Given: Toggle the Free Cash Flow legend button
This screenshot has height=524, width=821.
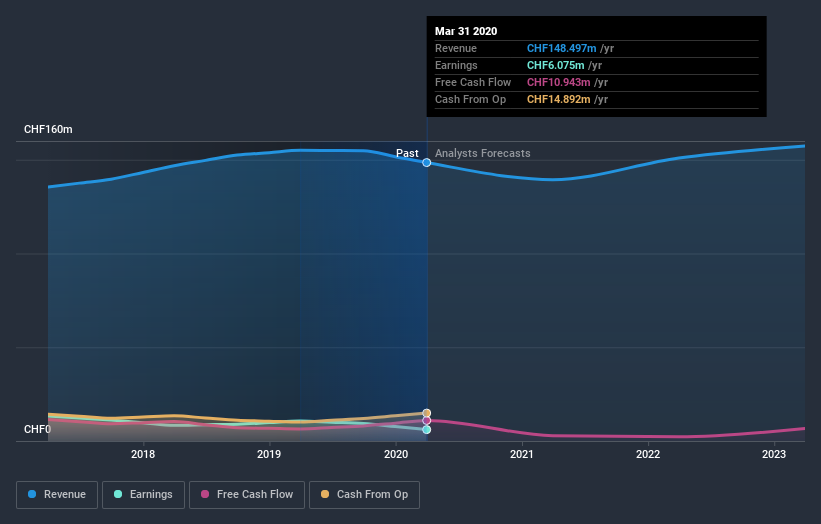Looking at the screenshot, I should click(247, 495).
